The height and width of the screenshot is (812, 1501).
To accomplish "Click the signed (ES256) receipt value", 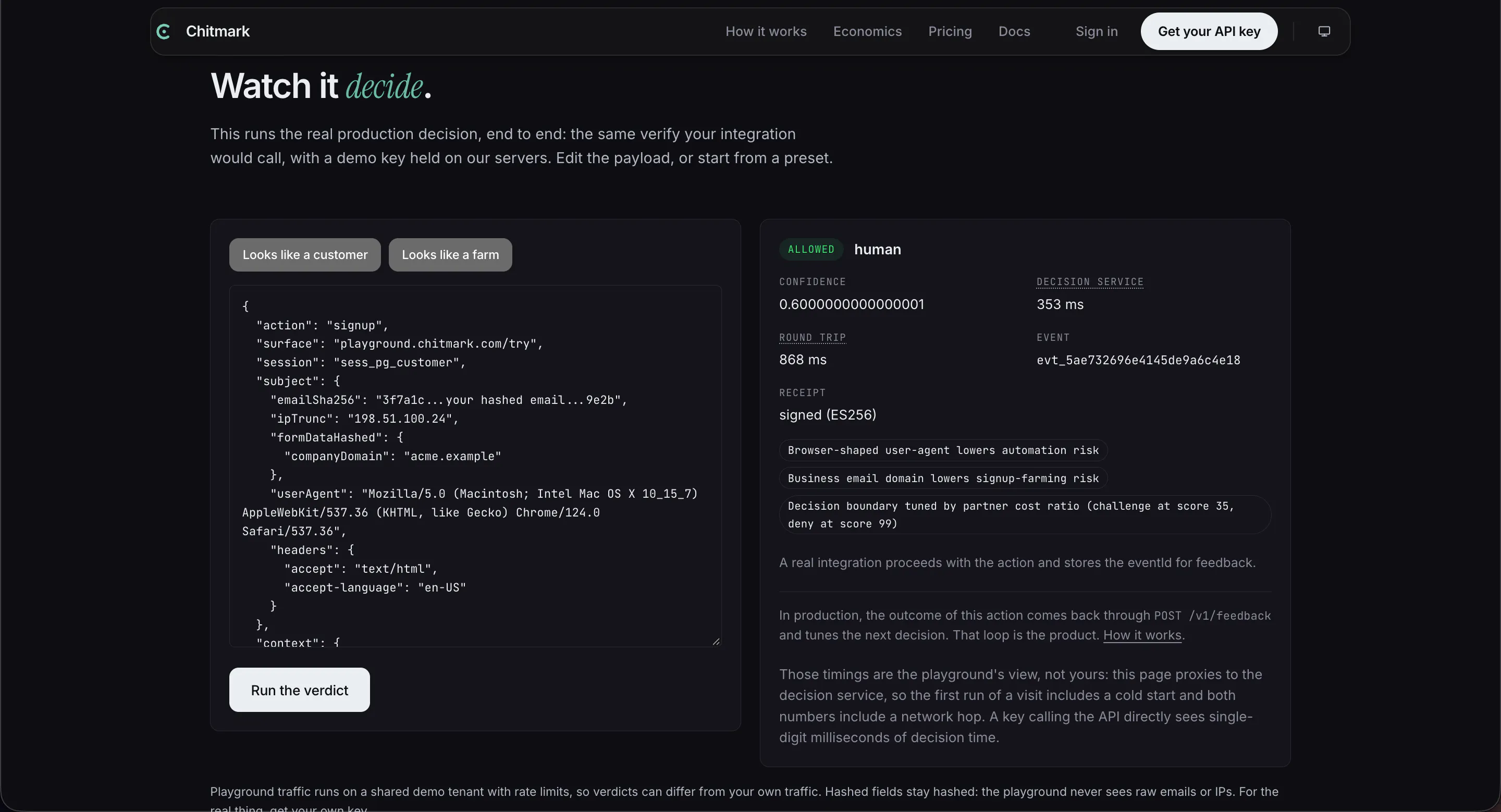I will [828, 415].
